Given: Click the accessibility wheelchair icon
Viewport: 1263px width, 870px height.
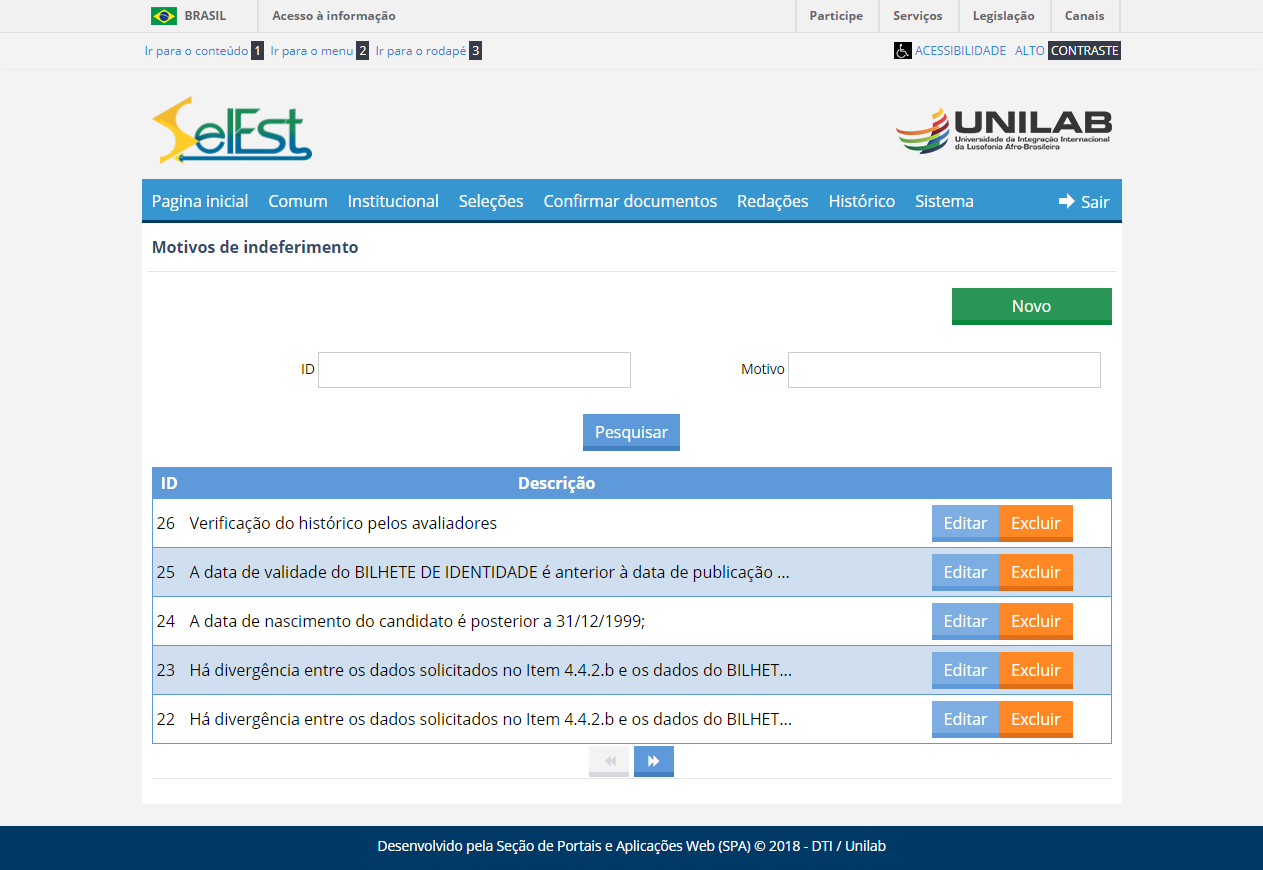Looking at the screenshot, I should click(902, 50).
